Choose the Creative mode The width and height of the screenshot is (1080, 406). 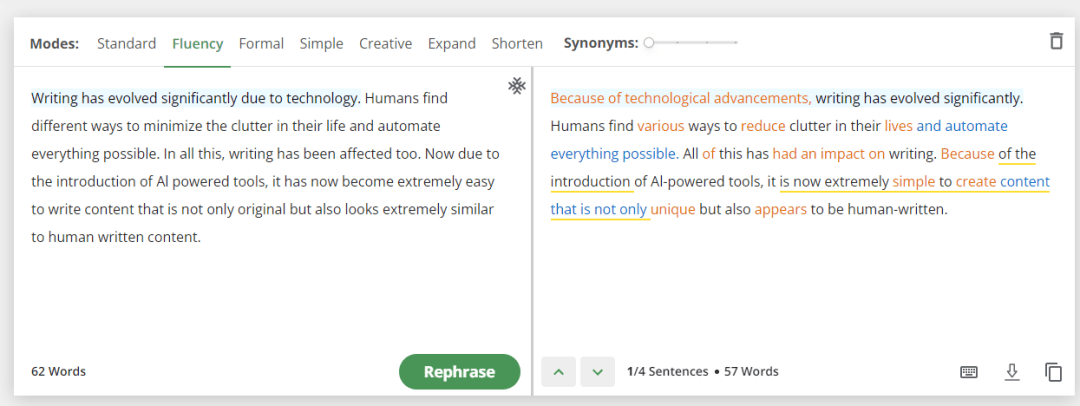coord(386,44)
